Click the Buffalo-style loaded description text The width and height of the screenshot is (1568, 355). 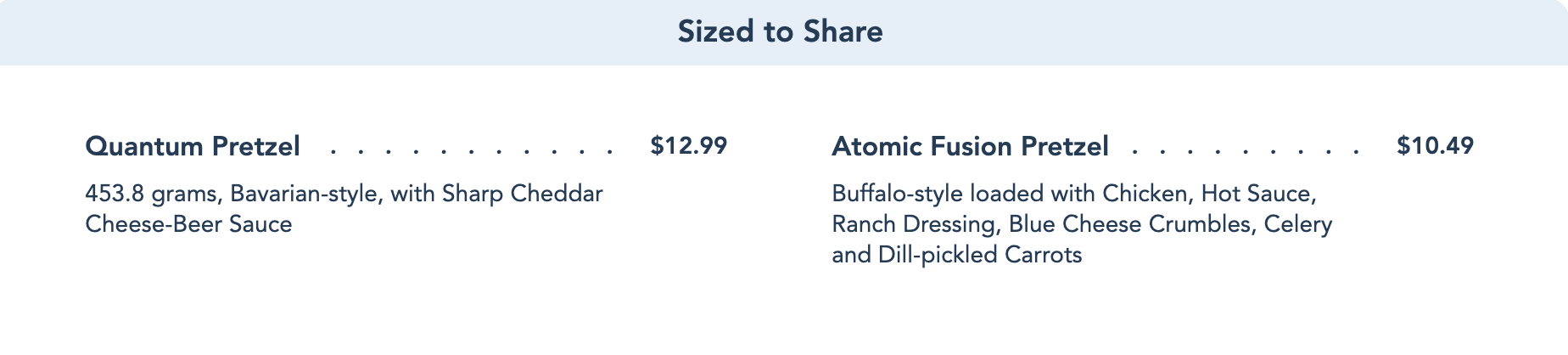938,194
